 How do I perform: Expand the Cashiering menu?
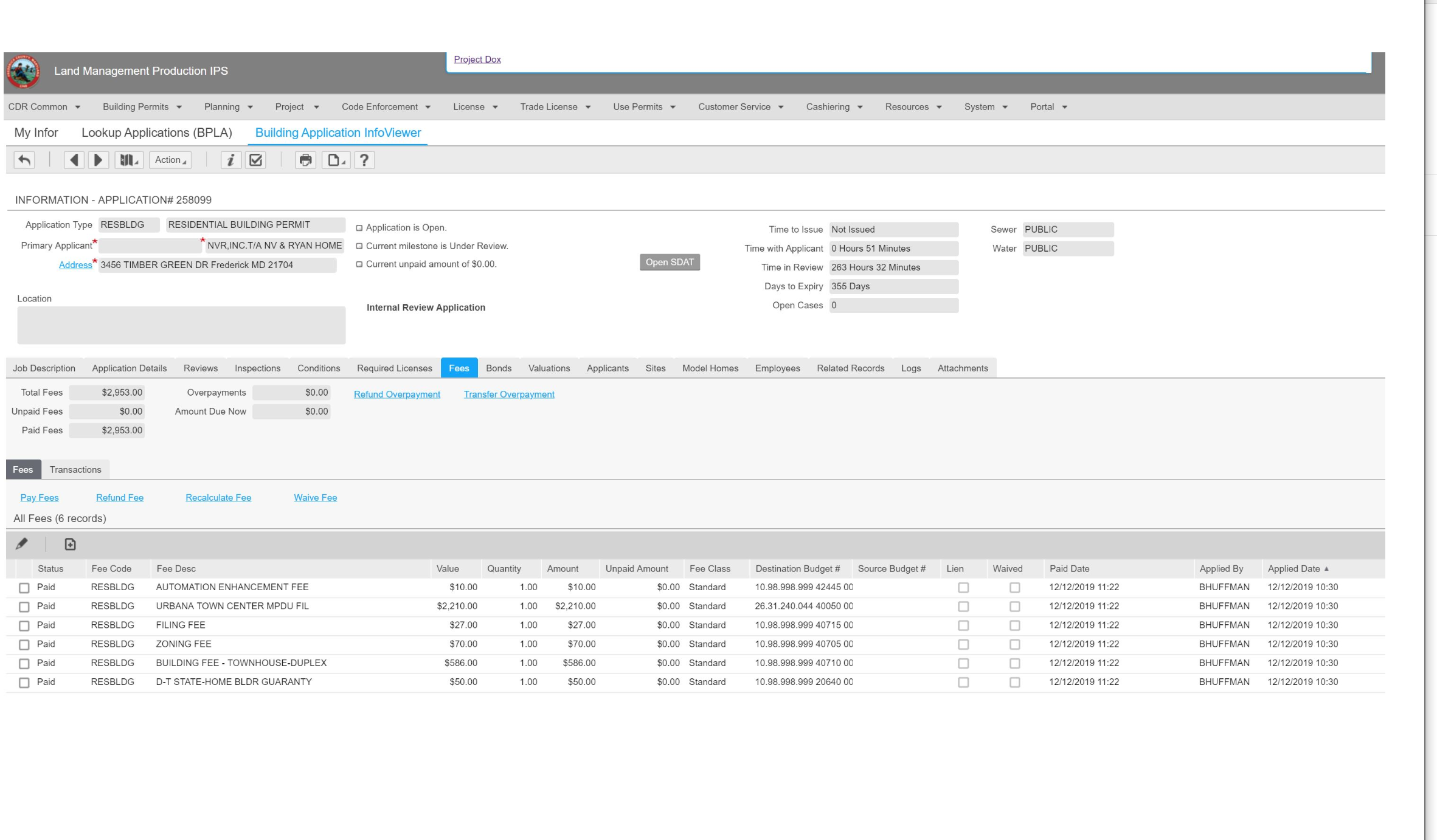[834, 107]
